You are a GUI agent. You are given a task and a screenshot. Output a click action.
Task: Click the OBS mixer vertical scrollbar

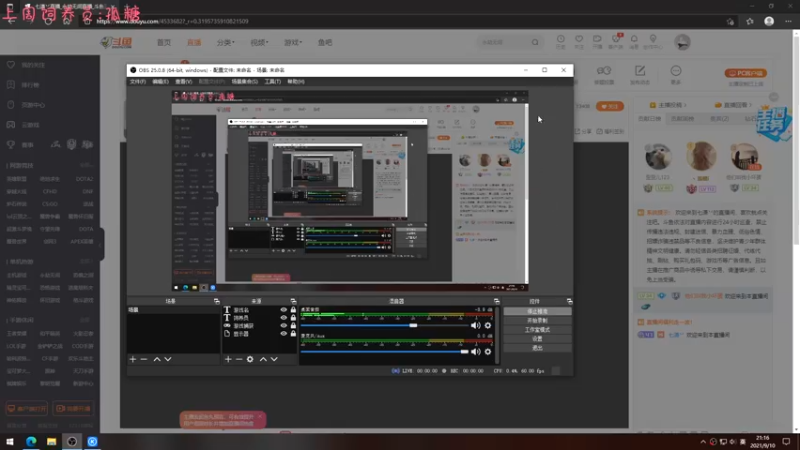pos(497,335)
